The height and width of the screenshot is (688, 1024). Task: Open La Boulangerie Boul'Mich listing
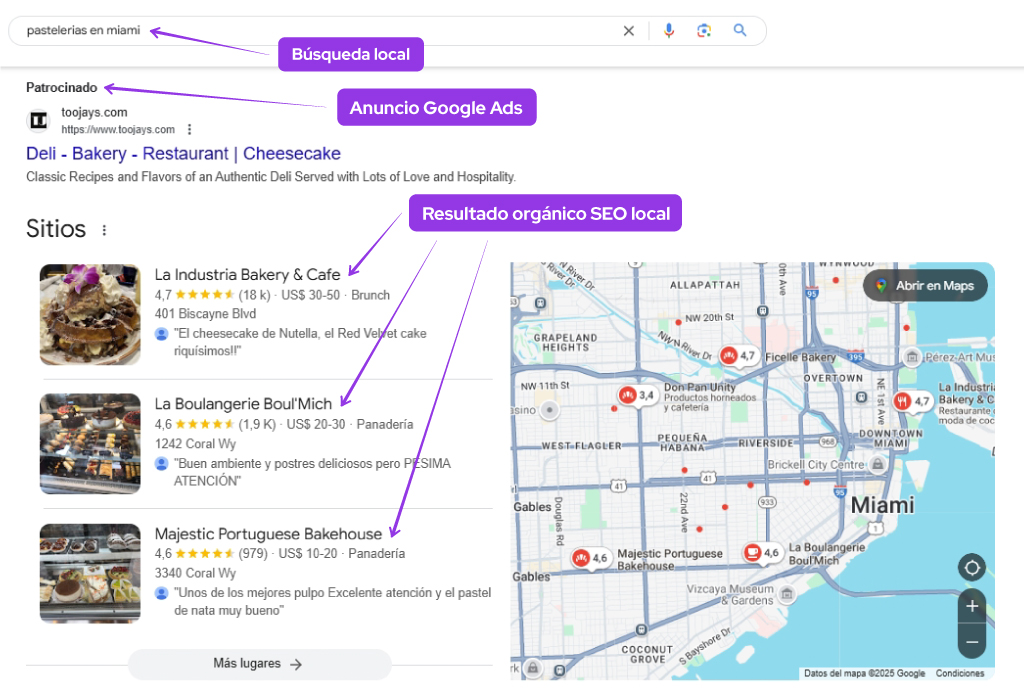pyautogui.click(x=244, y=404)
